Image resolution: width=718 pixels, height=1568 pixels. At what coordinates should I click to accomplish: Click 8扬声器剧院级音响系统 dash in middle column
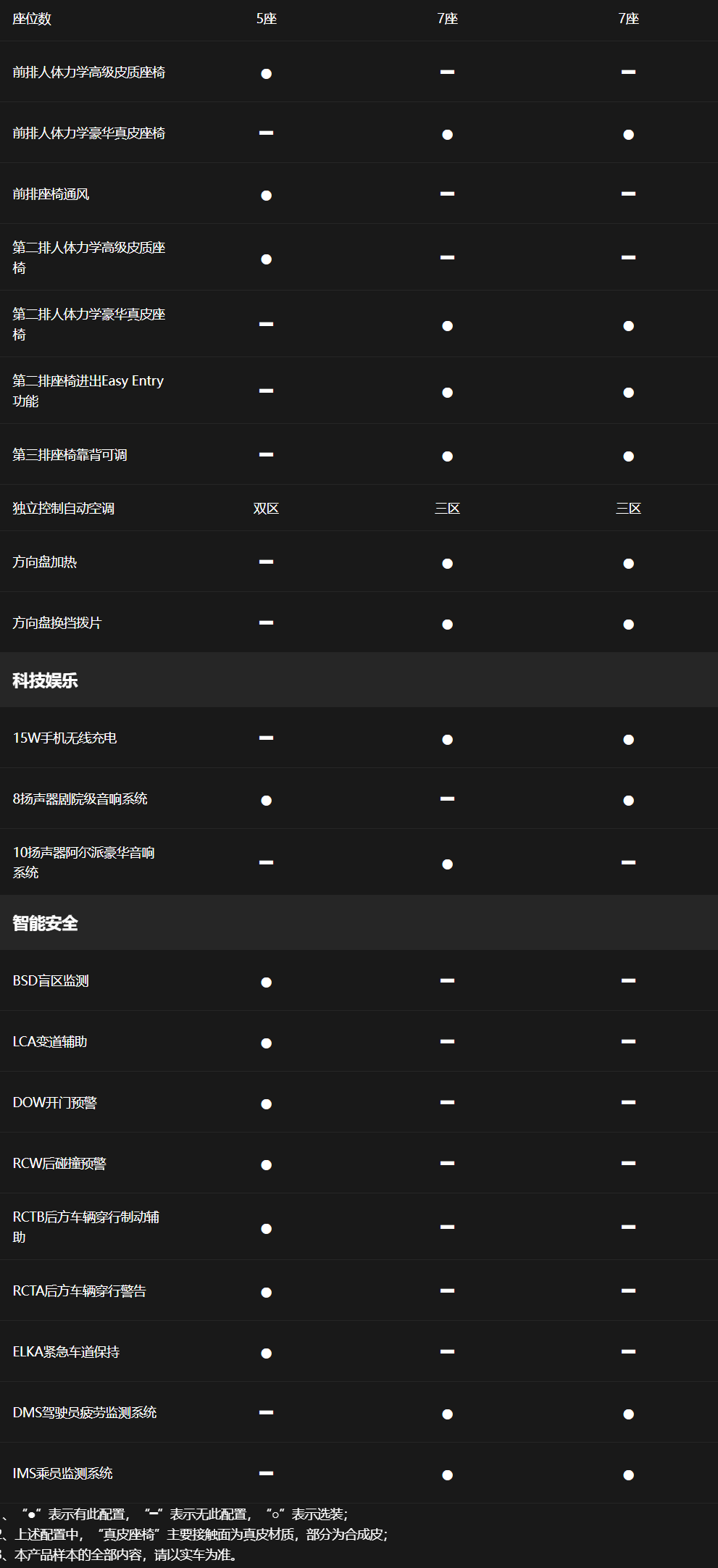(447, 798)
